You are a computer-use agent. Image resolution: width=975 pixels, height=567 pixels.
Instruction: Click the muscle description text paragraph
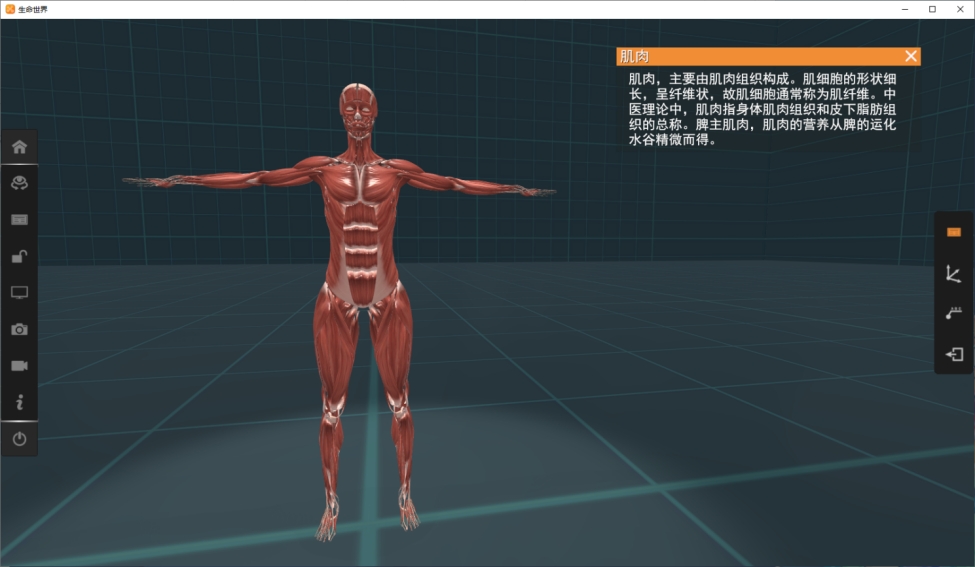[762, 109]
